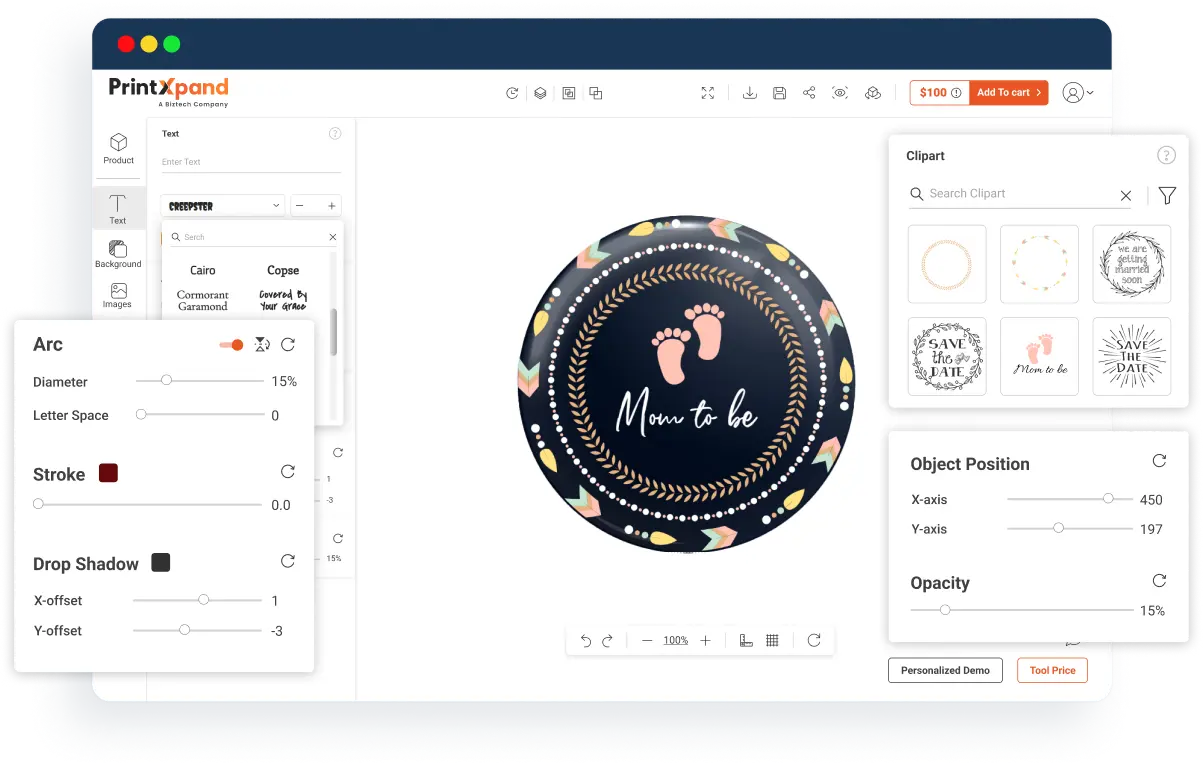1203x766 pixels.
Task: Select the Save the Date wreath clipart
Action: coord(947,357)
